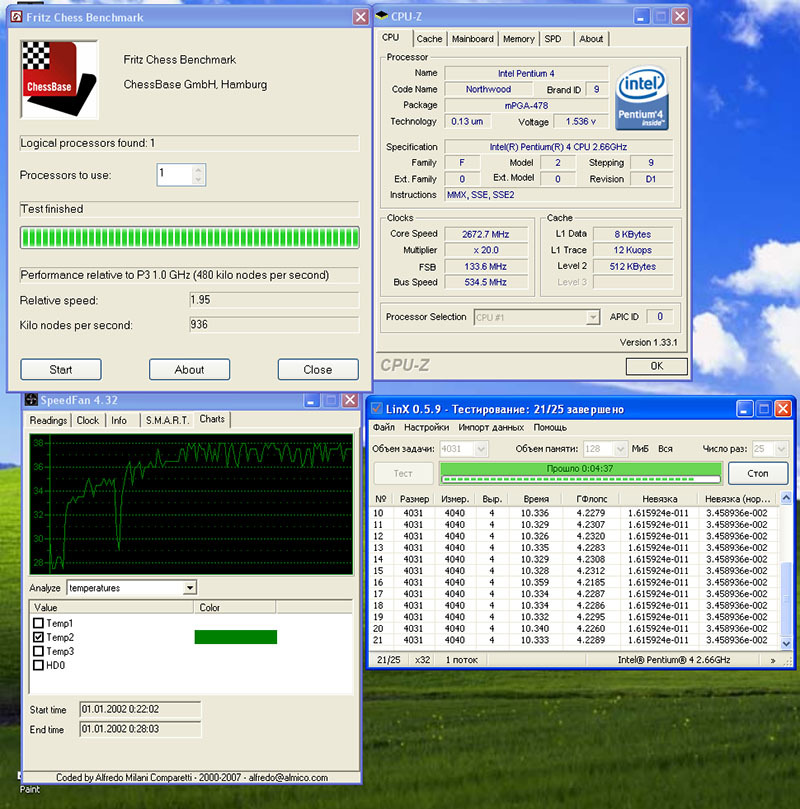
Task: Open the Объем задачи dropdown in LinX
Action: coord(481,449)
